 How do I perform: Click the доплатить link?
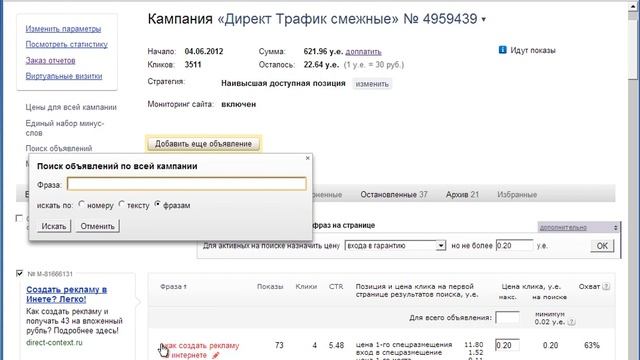pos(363,52)
